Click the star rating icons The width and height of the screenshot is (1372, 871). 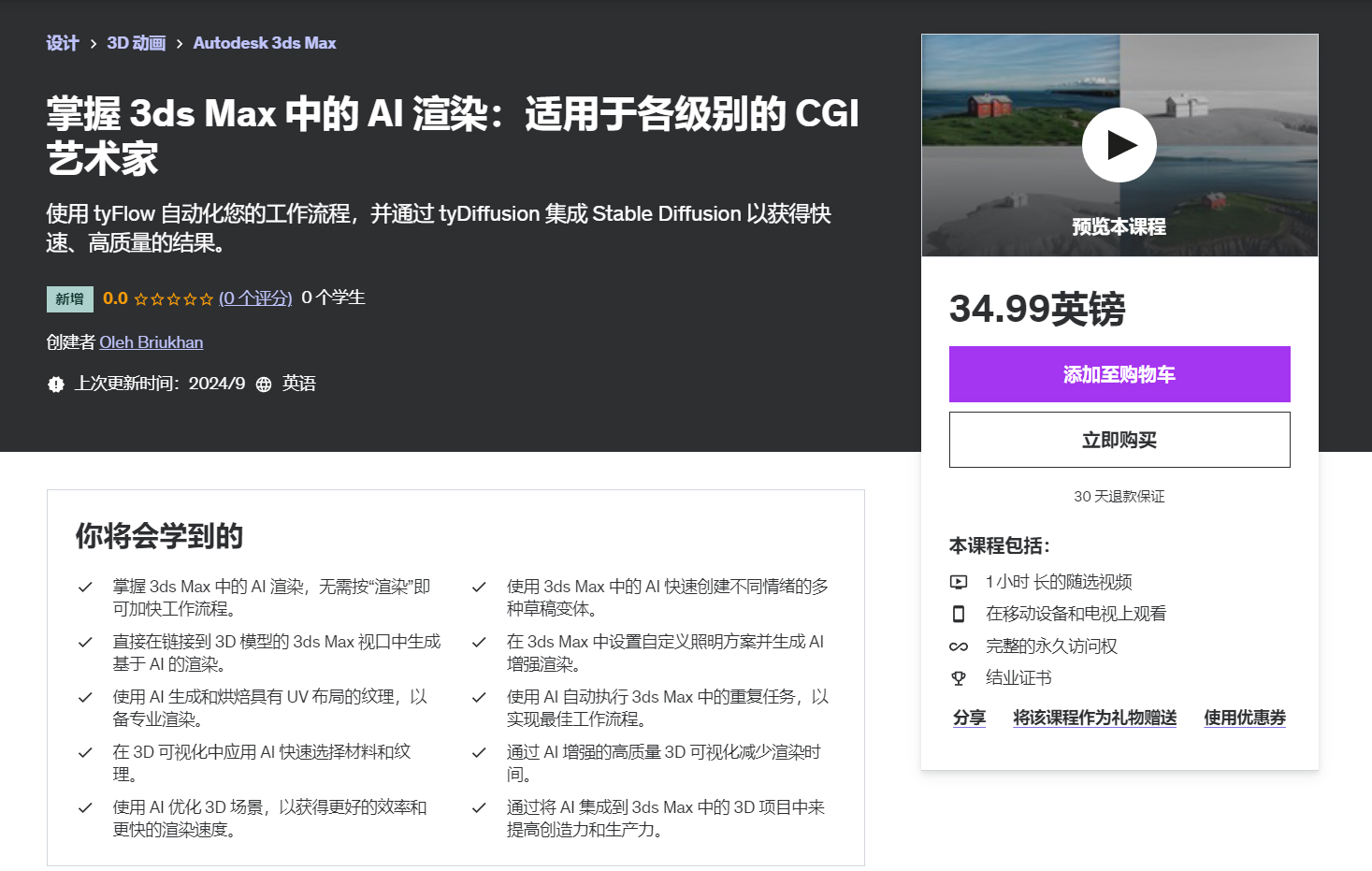pos(173,299)
